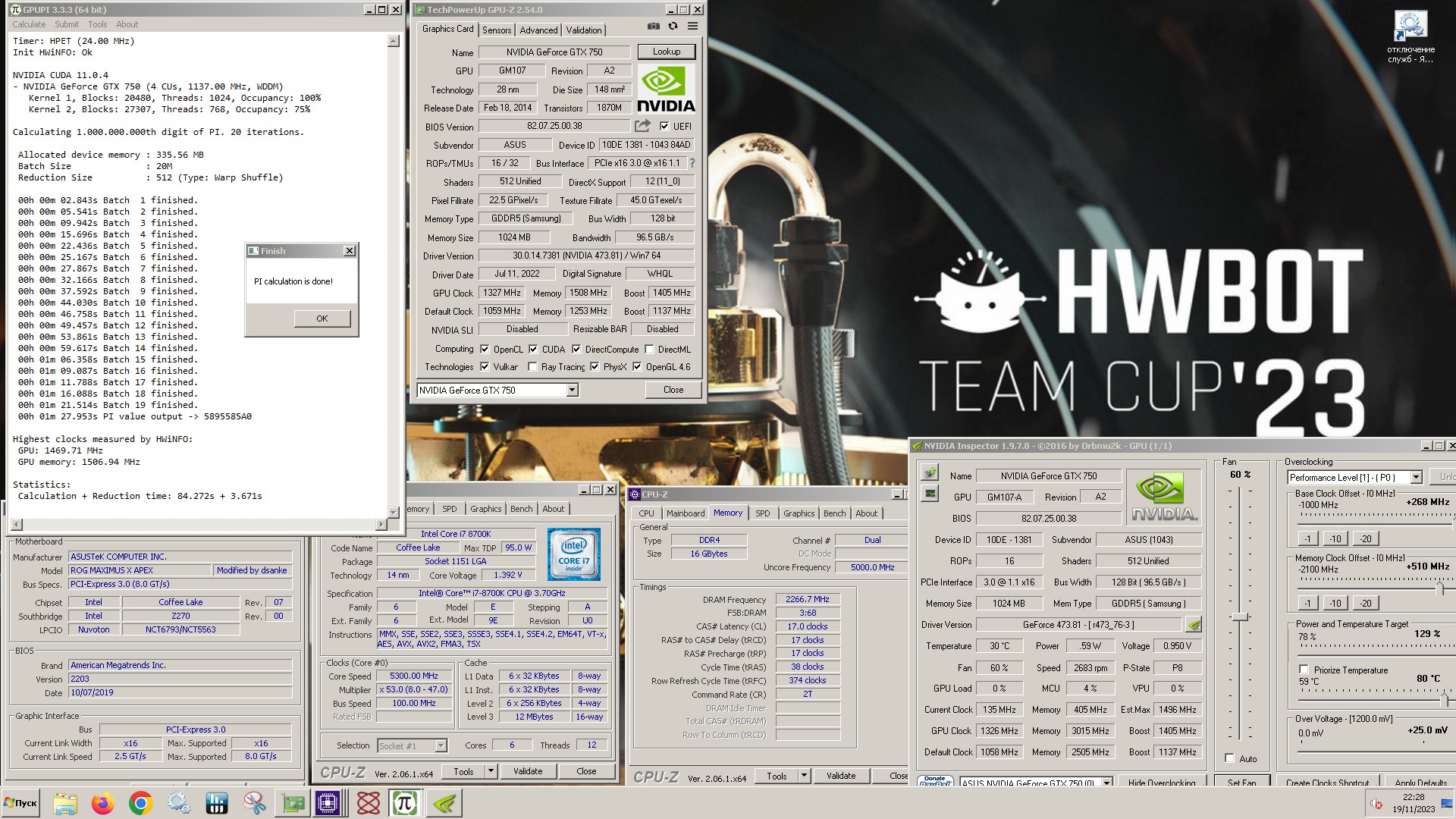Open Calculate menu in GPUPI
This screenshot has width=1456, height=819.
coord(29,24)
